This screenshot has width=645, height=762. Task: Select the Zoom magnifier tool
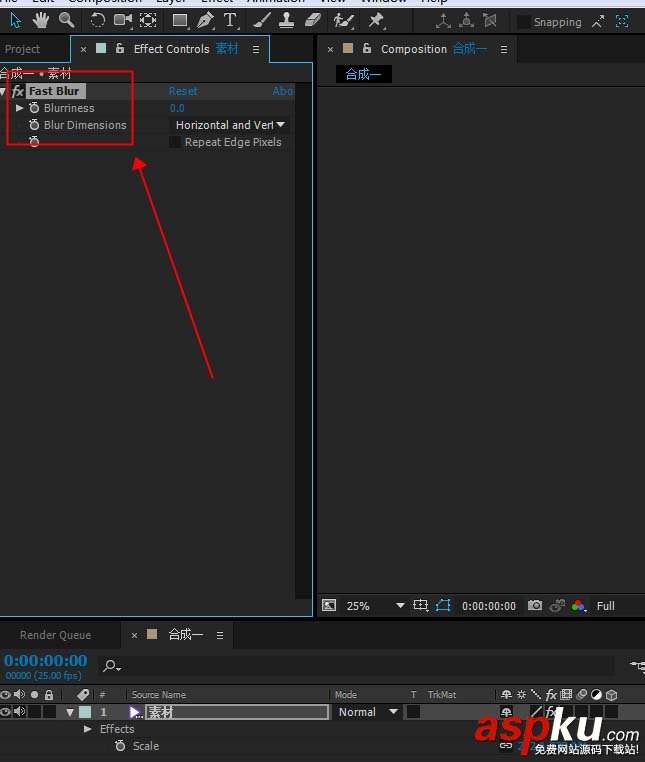tap(67, 20)
